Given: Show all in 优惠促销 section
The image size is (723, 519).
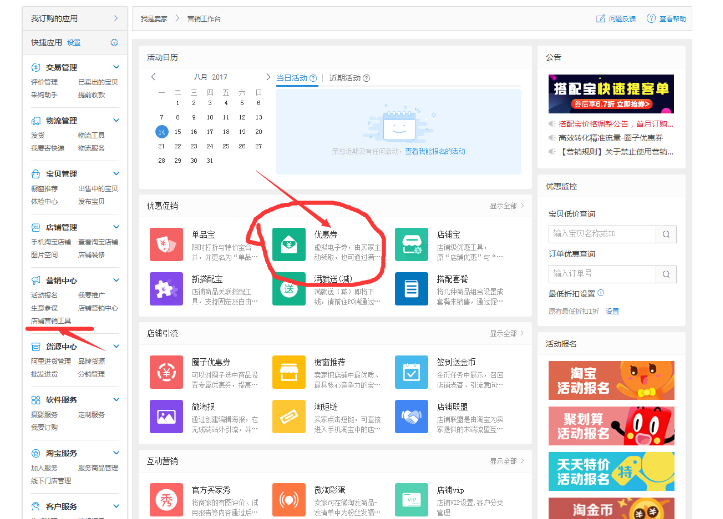Looking at the screenshot, I should coord(507,206).
